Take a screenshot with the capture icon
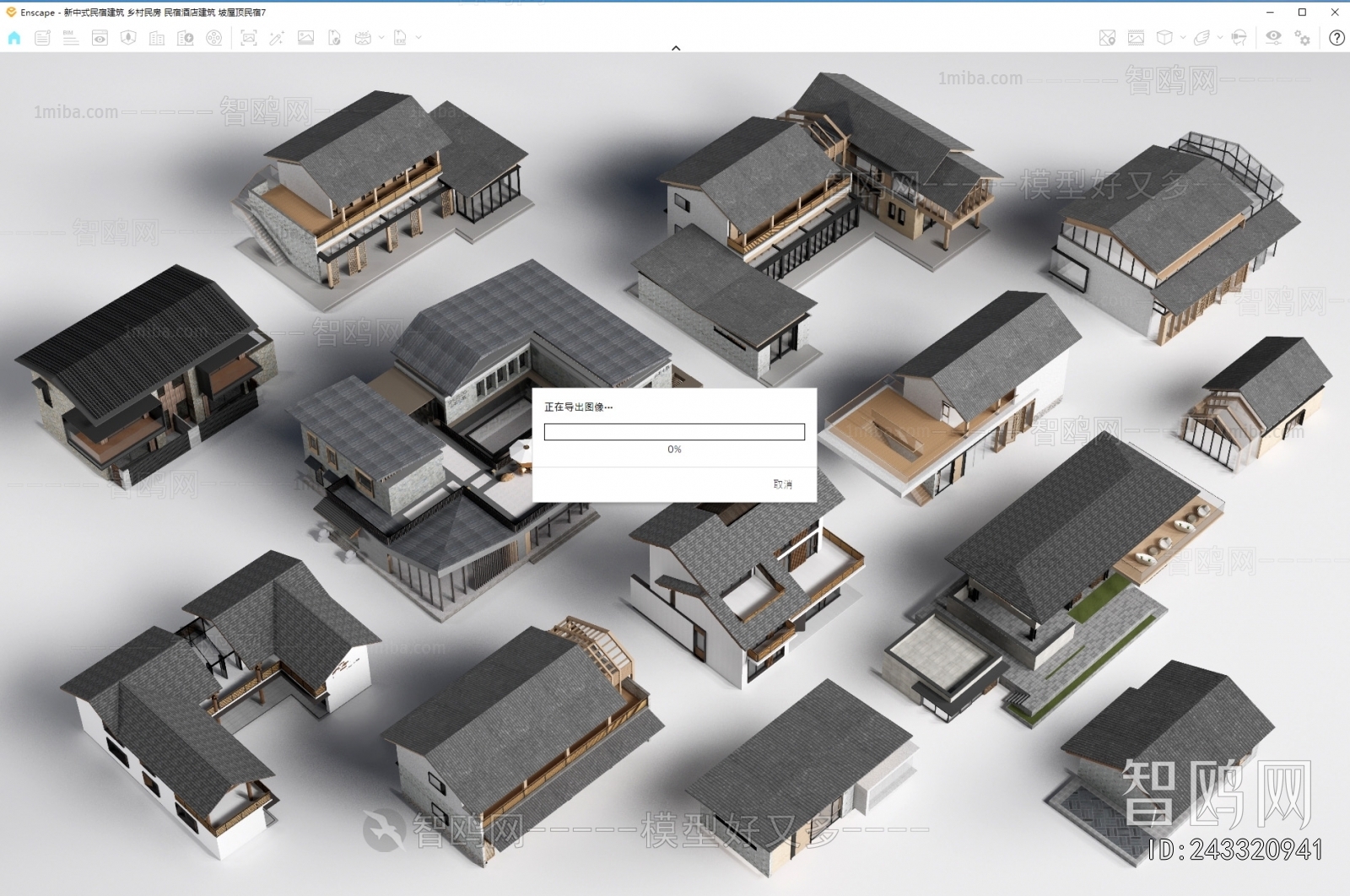Image resolution: width=1350 pixels, height=896 pixels. pyautogui.click(x=247, y=37)
